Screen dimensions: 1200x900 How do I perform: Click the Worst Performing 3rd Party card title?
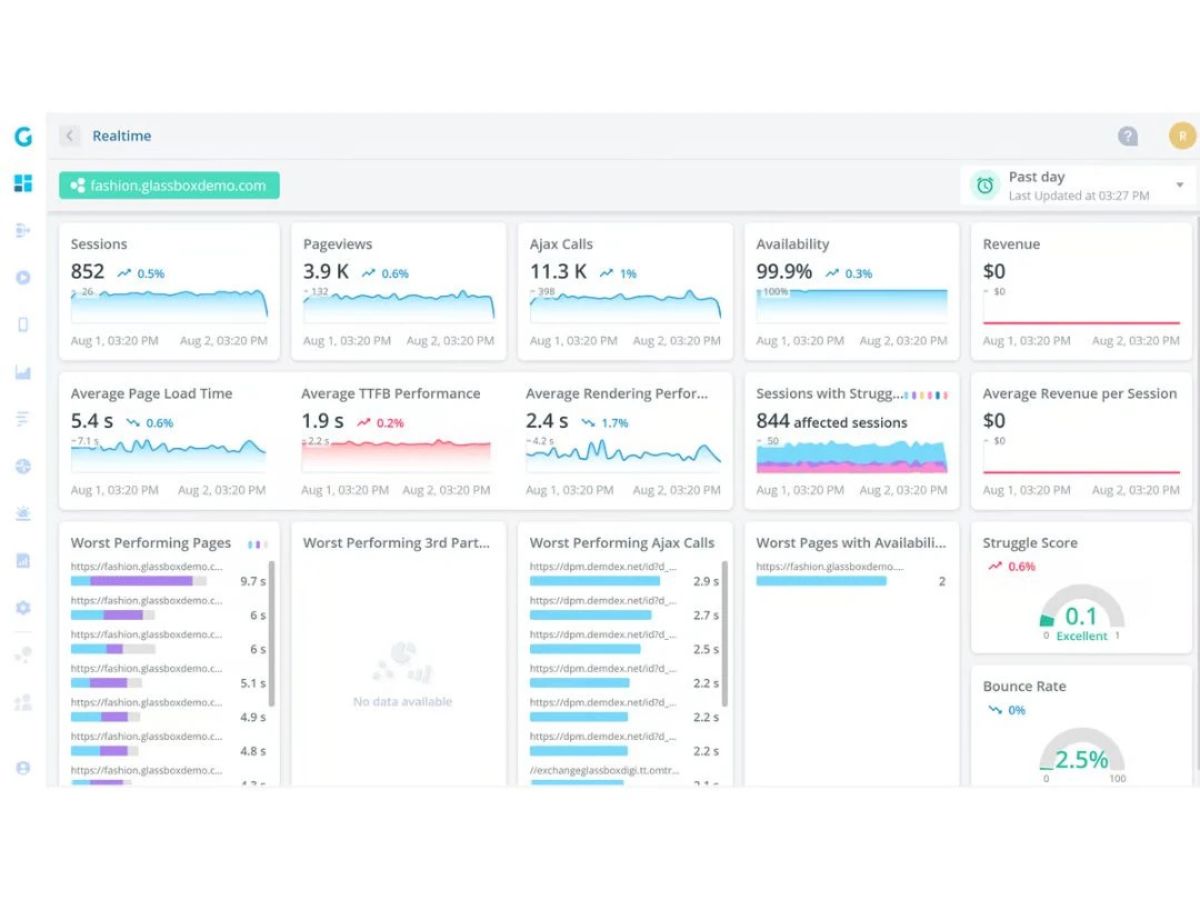point(397,543)
